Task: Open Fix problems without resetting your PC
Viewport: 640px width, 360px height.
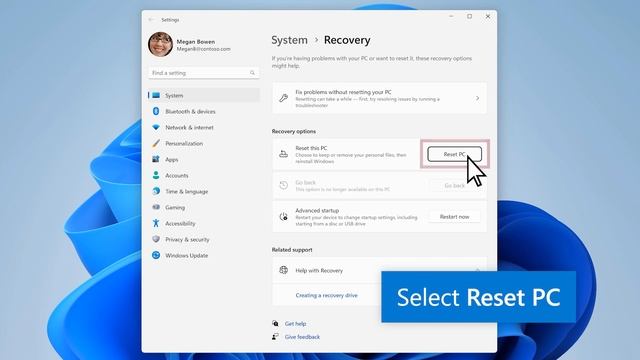Action: click(379, 98)
